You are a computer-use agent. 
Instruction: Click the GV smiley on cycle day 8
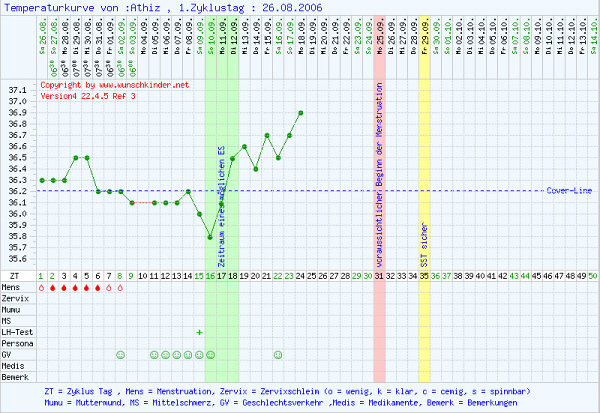point(120,354)
